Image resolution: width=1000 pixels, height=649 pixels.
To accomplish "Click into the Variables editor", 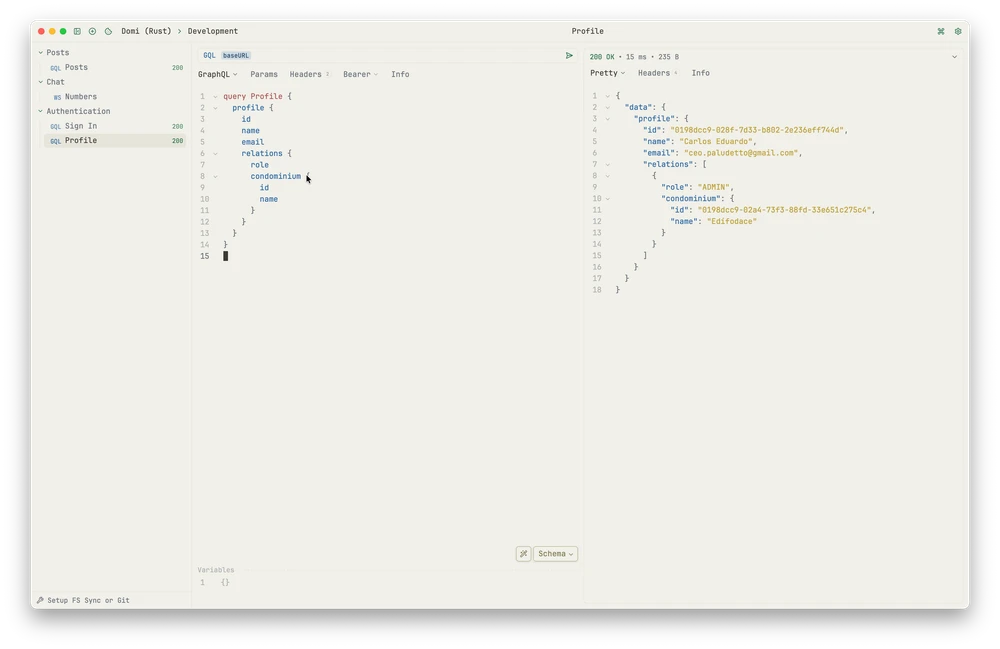I will pyautogui.click(x=387, y=583).
